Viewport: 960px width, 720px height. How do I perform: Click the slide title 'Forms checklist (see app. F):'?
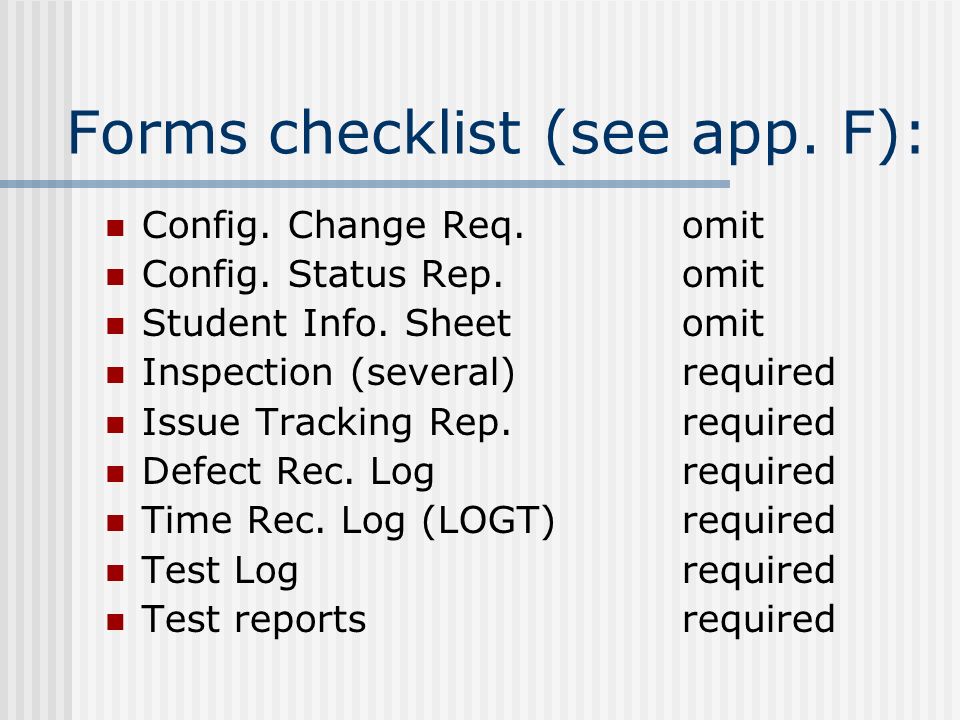tap(495, 135)
